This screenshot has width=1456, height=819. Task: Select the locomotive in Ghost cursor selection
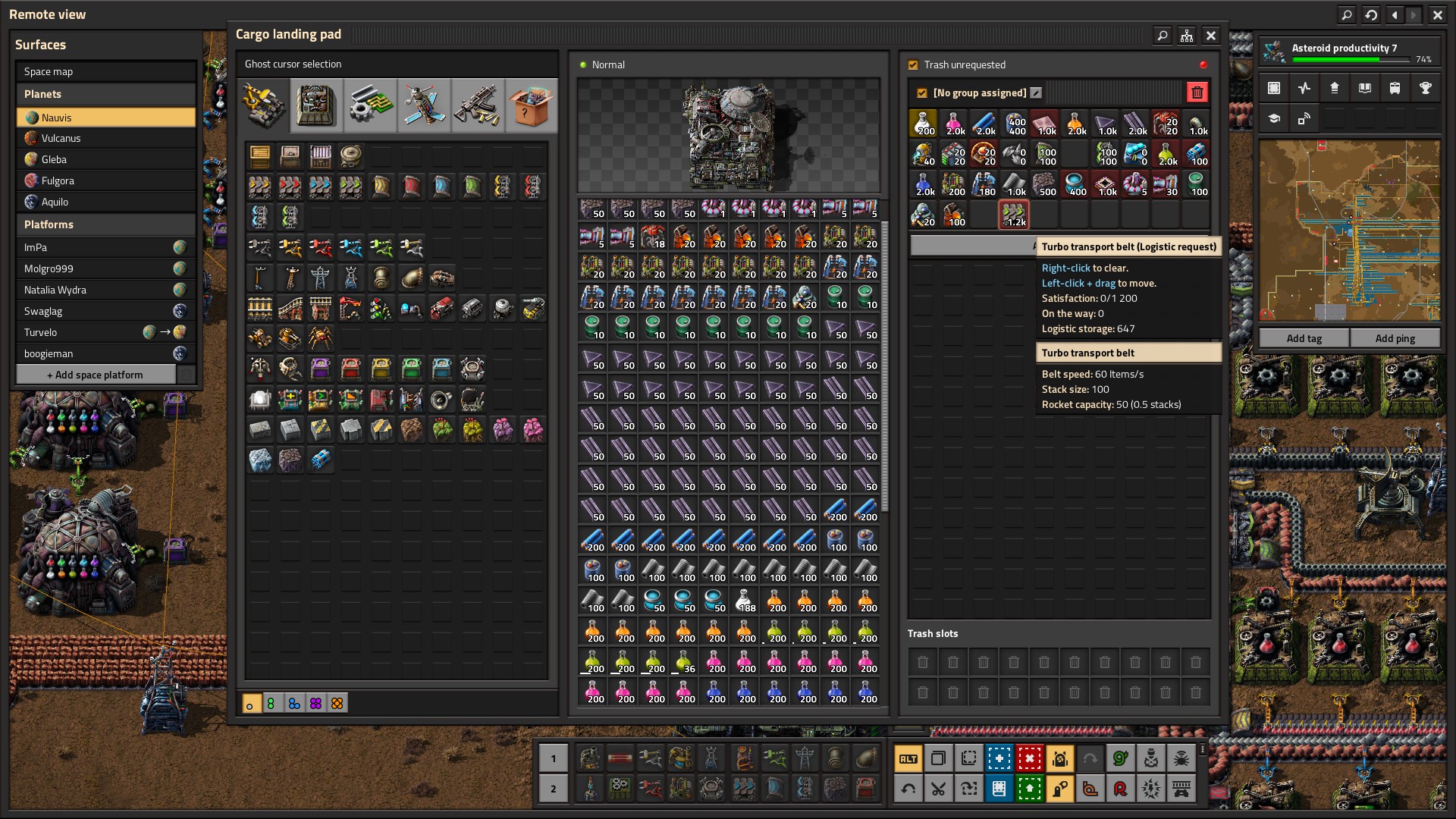pos(442,308)
